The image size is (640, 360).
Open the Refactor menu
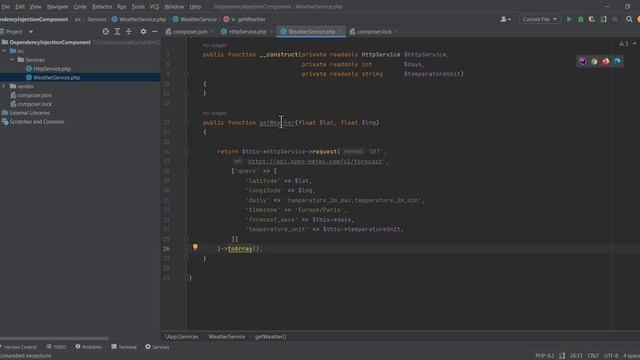[102, 7]
